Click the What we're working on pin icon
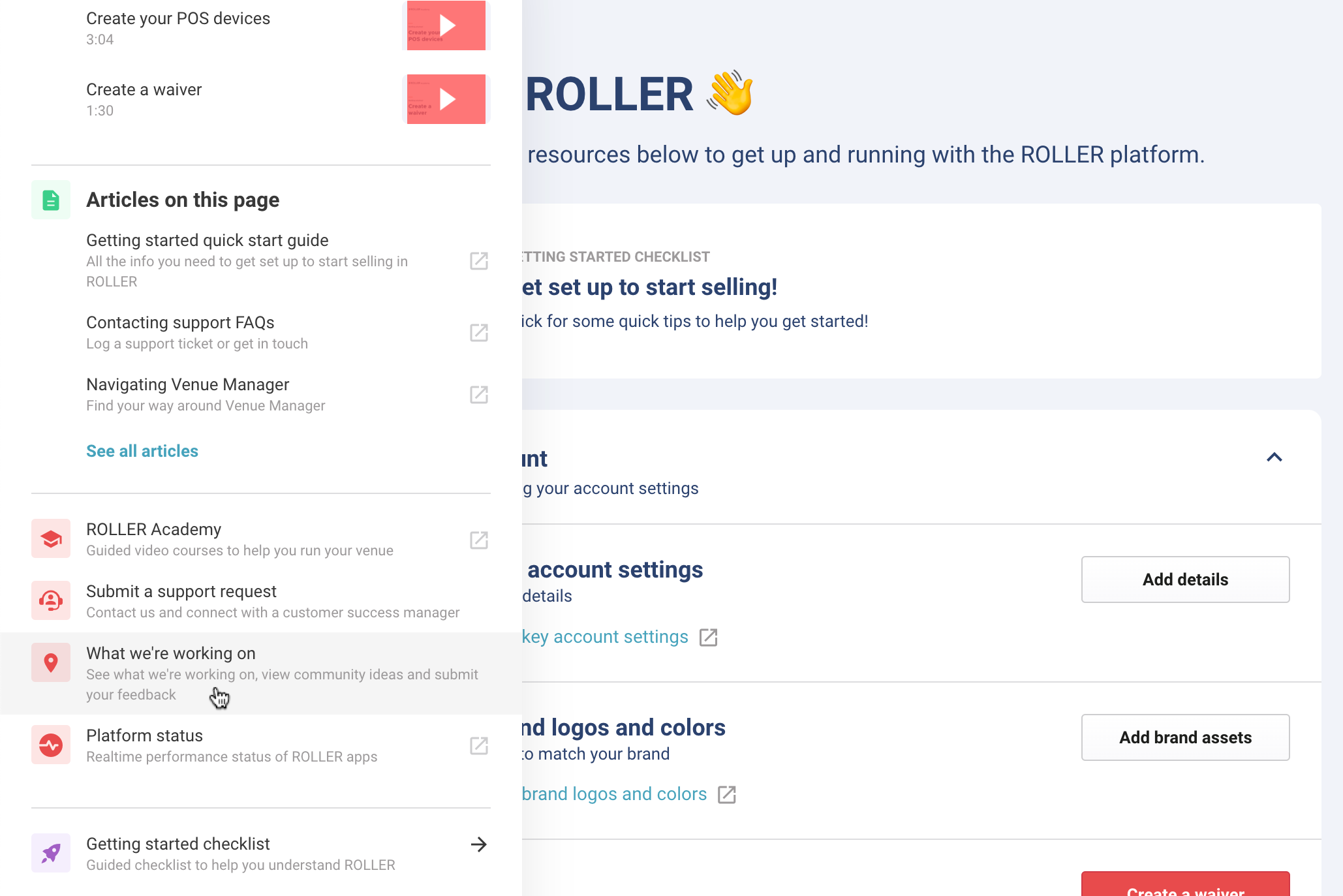The width and height of the screenshot is (1343, 896). pyautogui.click(x=51, y=663)
